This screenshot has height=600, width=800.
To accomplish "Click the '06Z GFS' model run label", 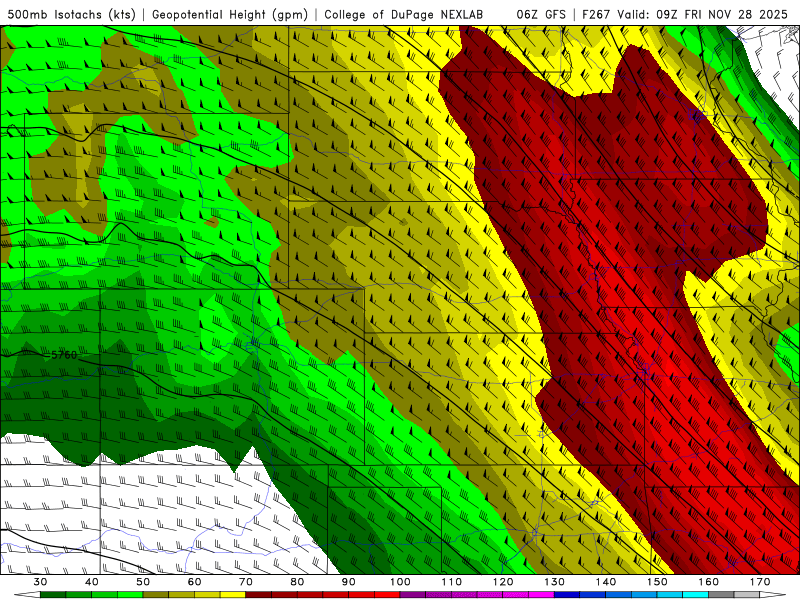I will (x=541, y=14).
